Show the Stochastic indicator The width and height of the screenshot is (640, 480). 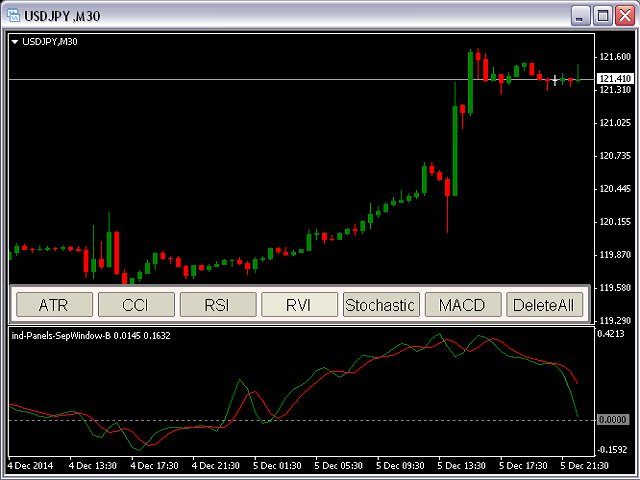point(380,305)
